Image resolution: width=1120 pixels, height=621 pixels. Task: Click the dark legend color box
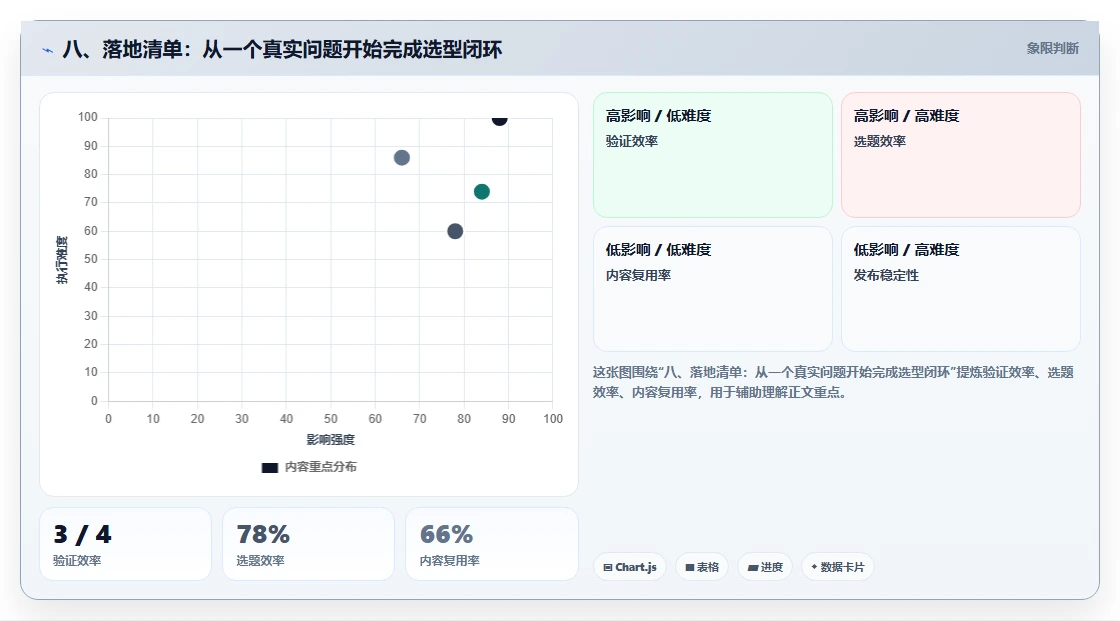point(269,468)
